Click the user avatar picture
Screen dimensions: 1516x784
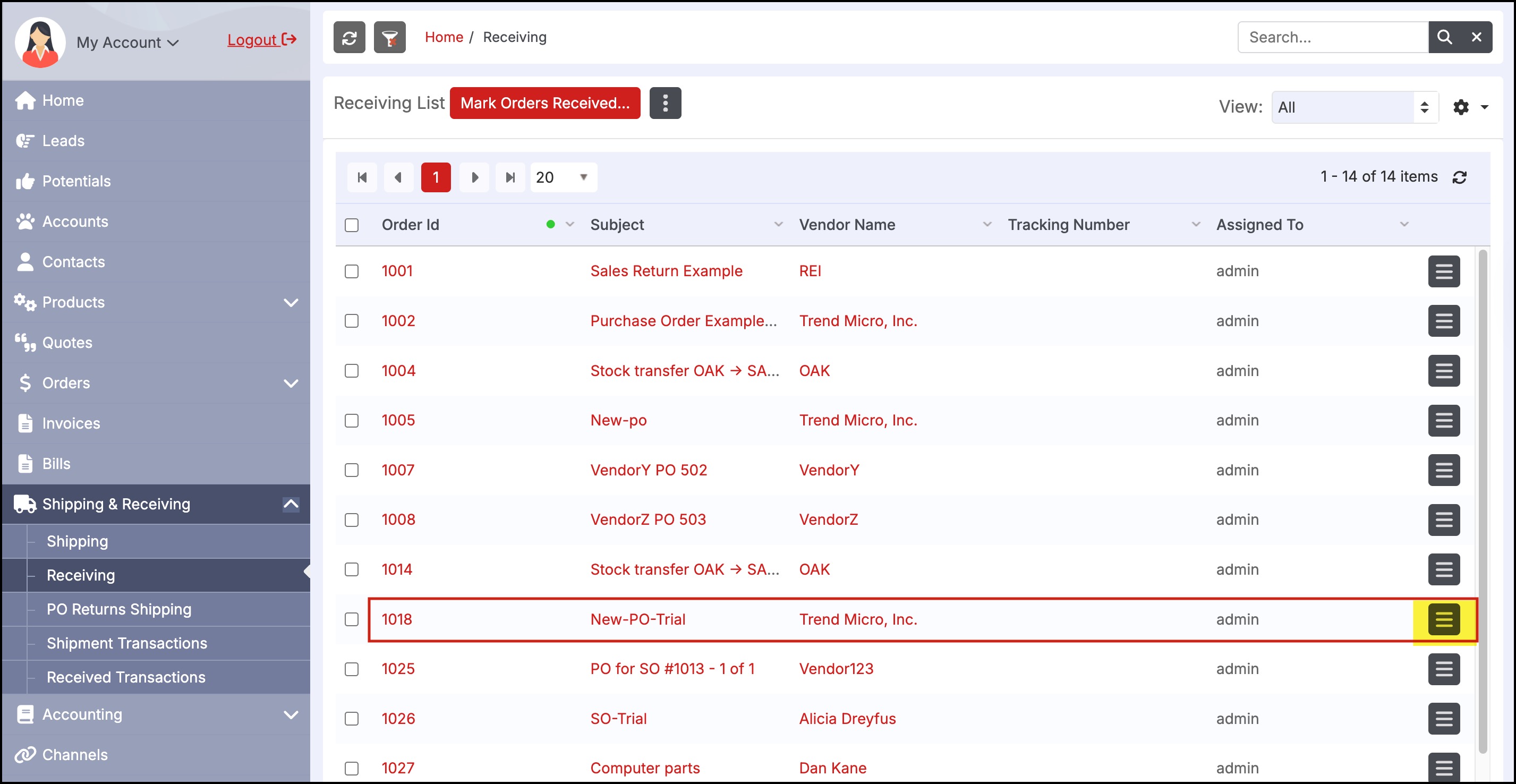tap(40, 42)
